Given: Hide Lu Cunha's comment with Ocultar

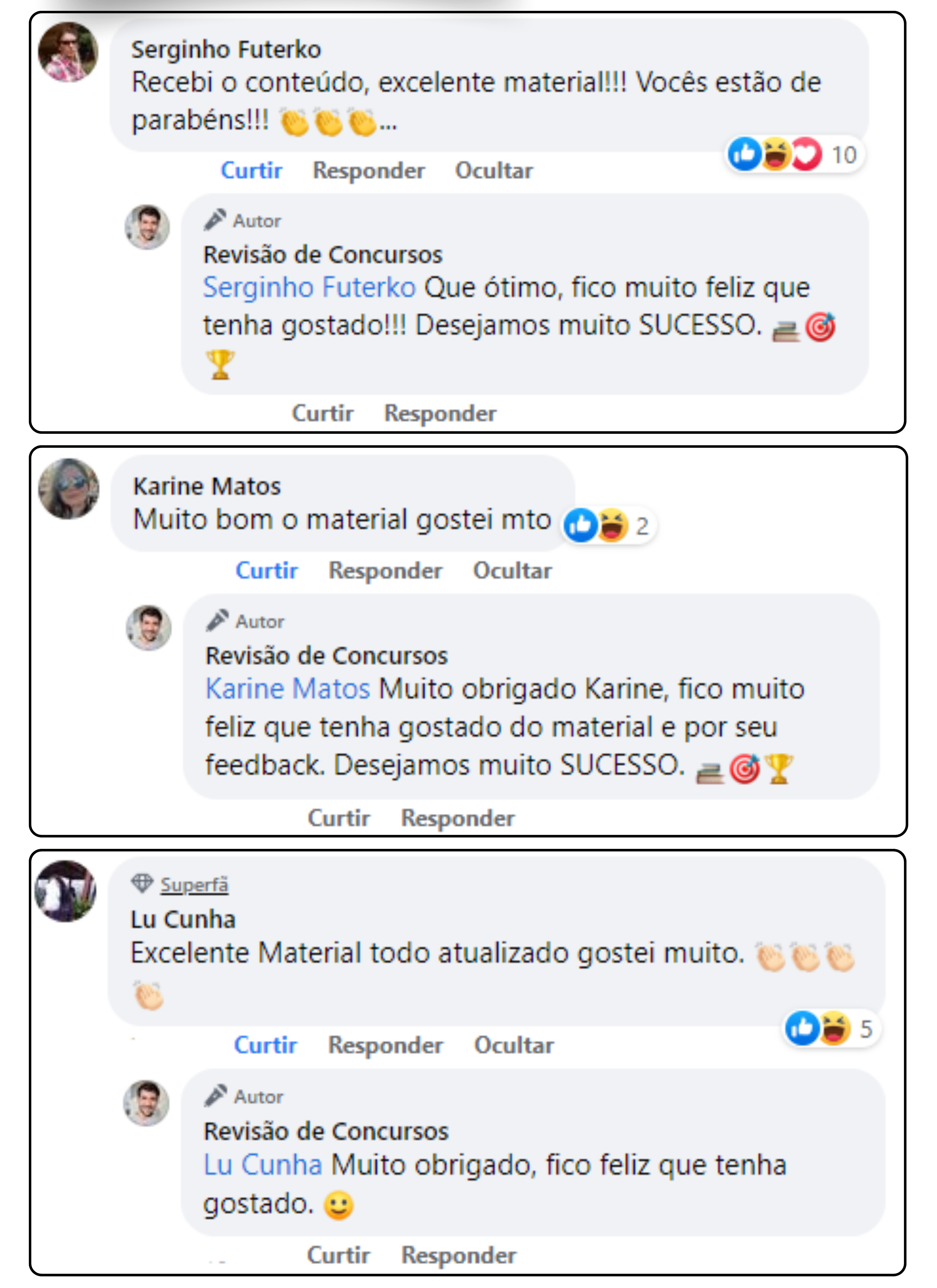Looking at the screenshot, I should 514,1045.
